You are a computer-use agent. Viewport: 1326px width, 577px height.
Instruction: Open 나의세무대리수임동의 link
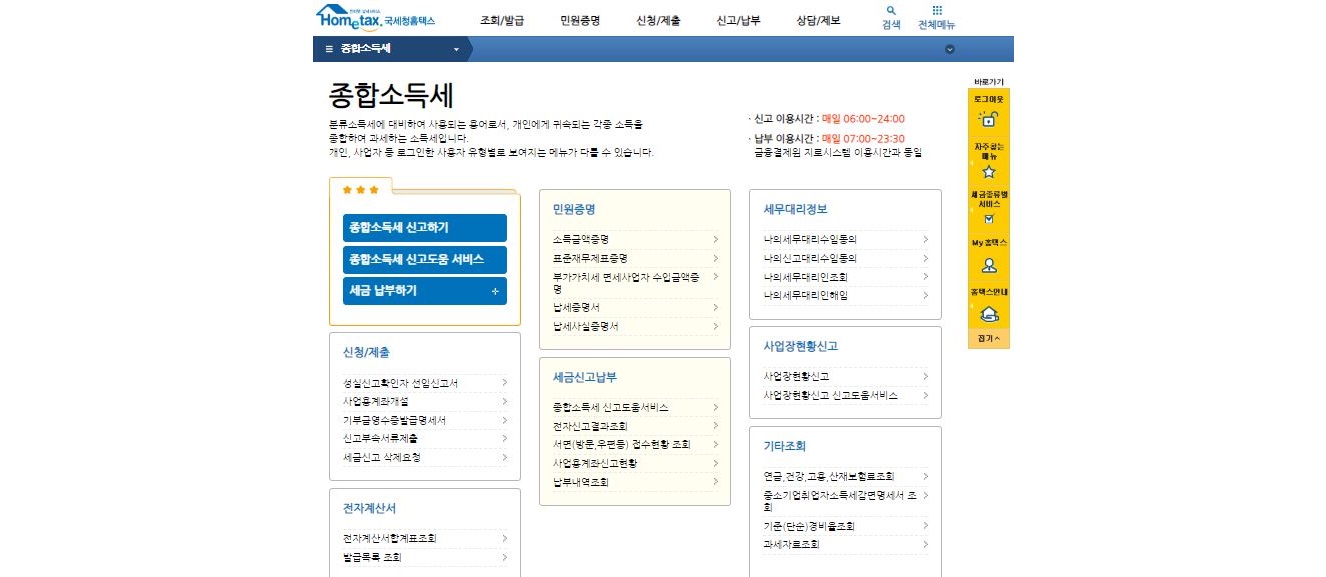coord(810,239)
